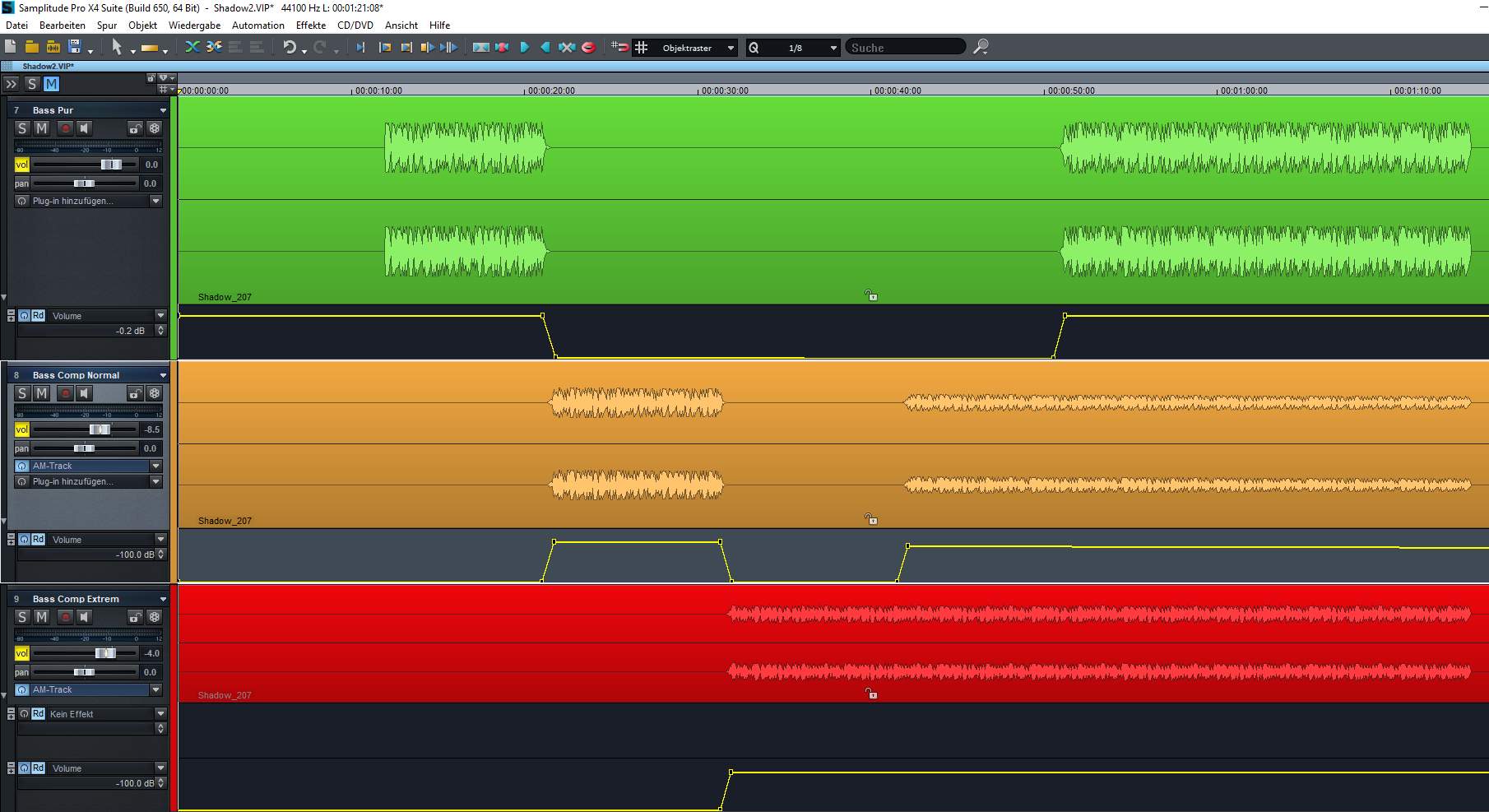Click the undo arrow in the toolbar
Image resolution: width=1489 pixels, height=812 pixels.
pos(289,48)
